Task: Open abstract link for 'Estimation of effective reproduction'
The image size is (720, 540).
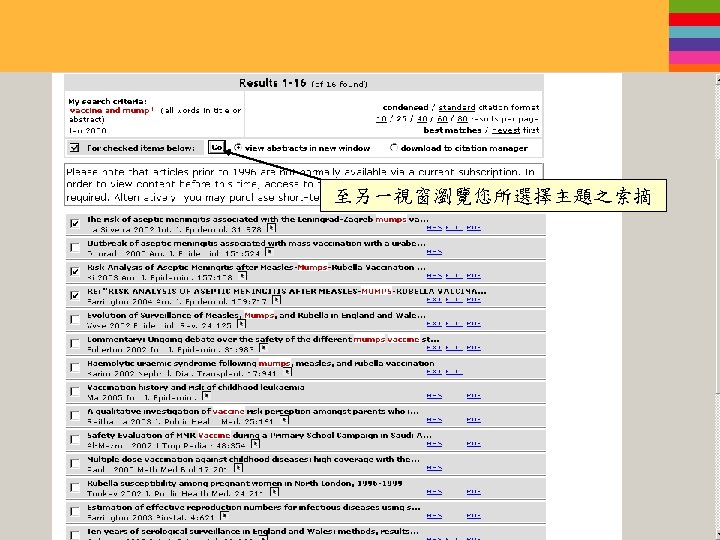Action: click(x=434, y=516)
